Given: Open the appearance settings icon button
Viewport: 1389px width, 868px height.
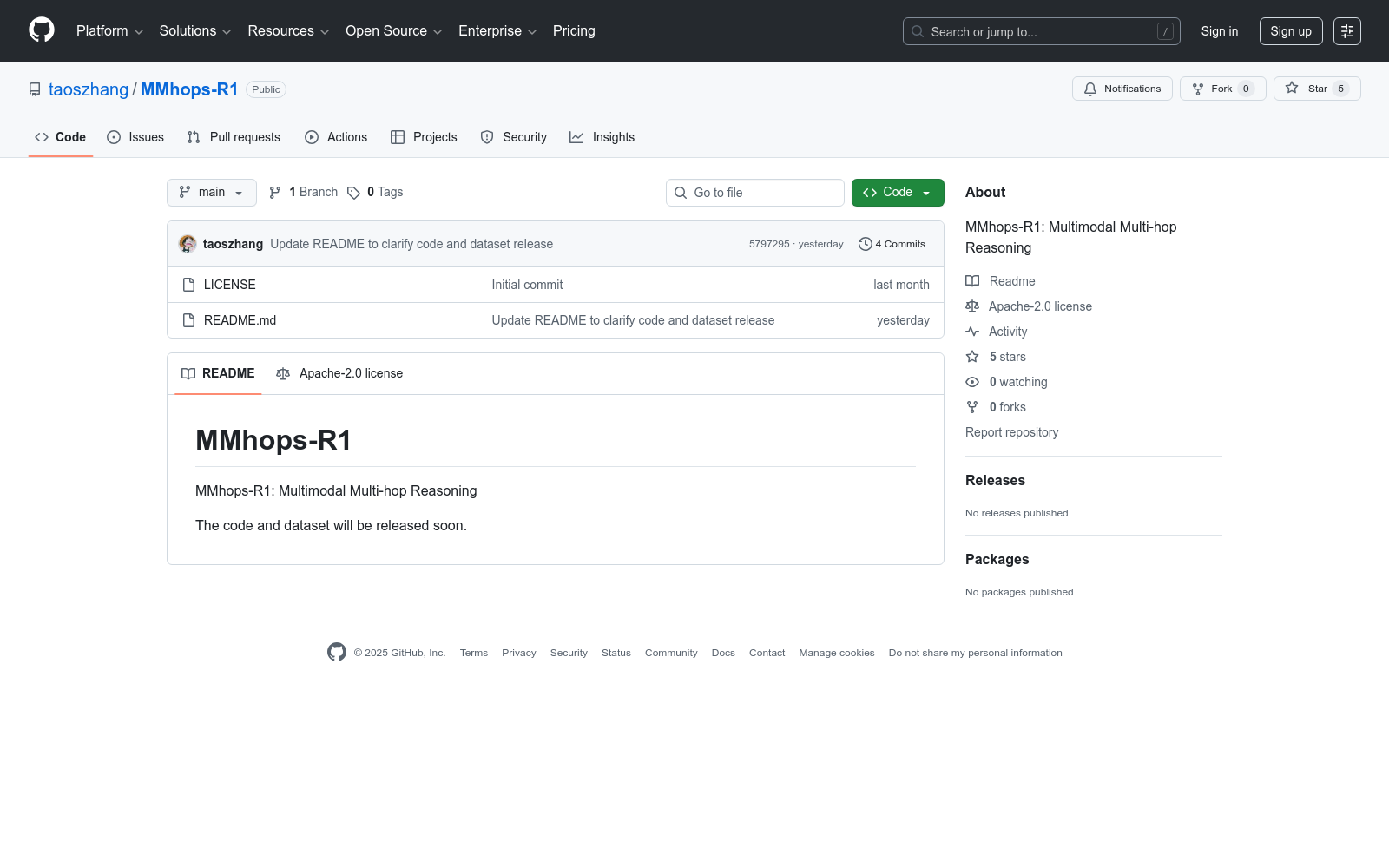Looking at the screenshot, I should tap(1347, 31).
